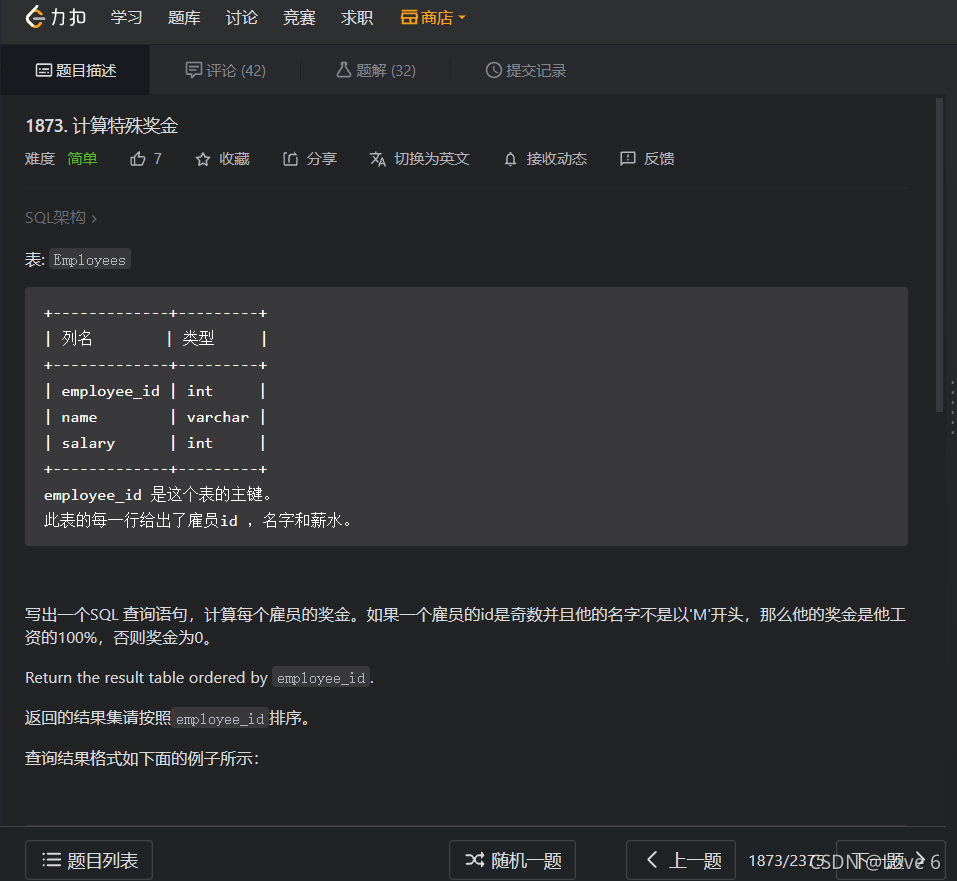The width and height of the screenshot is (957, 881).
Task: Switch to the 评论 (42) tab
Action: (225, 70)
